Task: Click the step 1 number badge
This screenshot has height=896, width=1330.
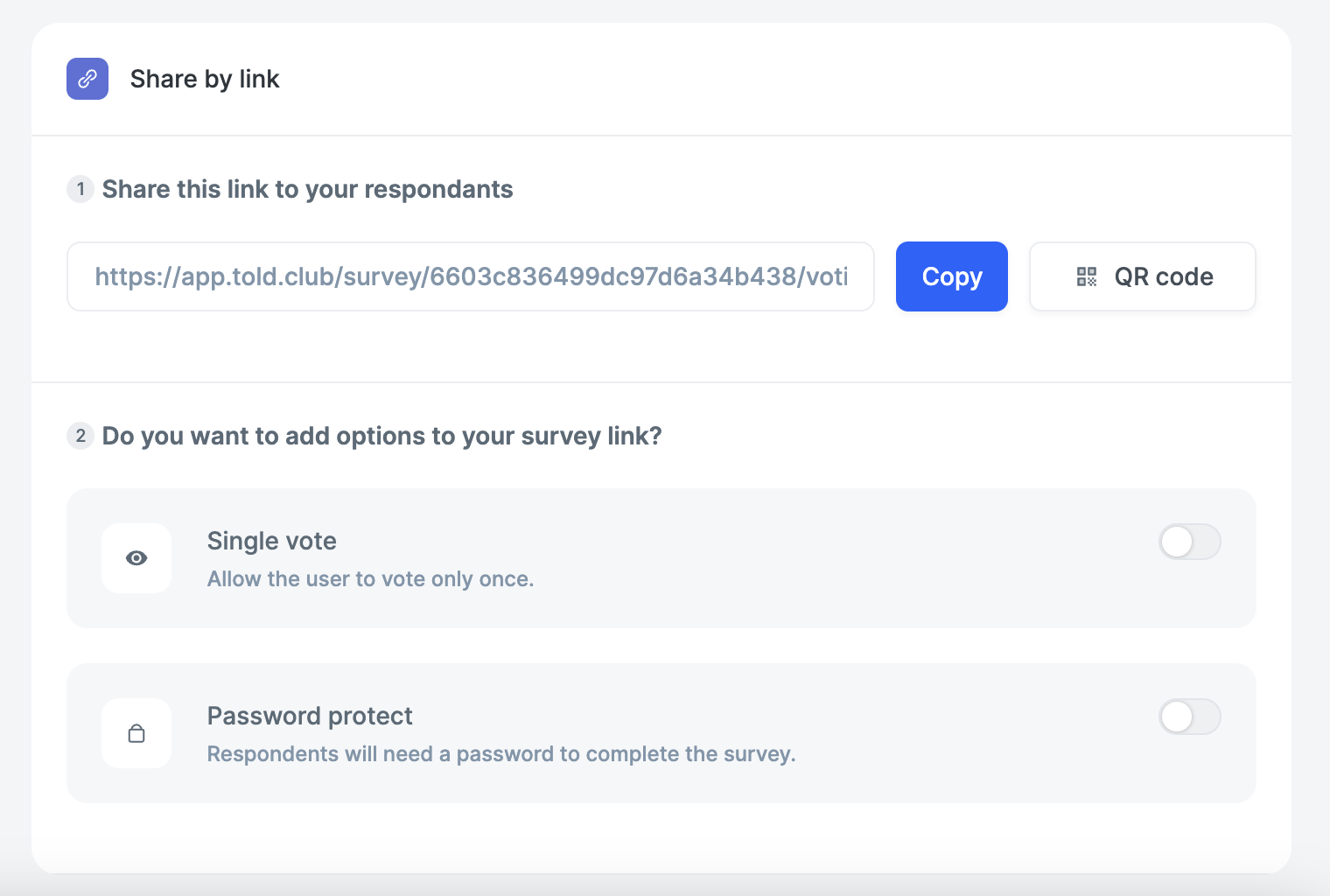Action: click(x=80, y=189)
